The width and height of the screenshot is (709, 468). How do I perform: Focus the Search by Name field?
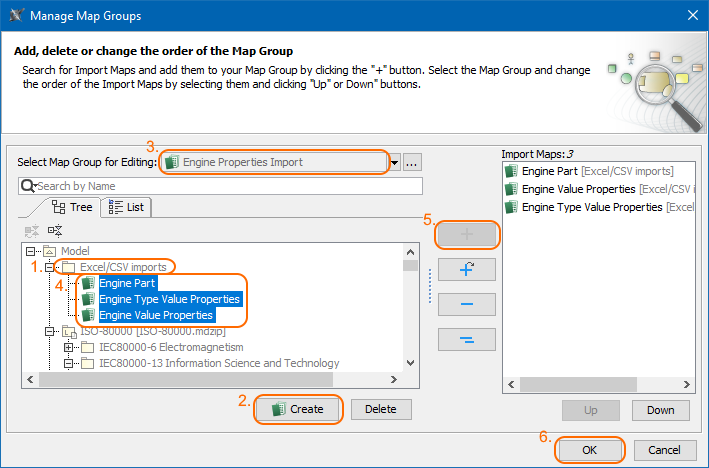[x=225, y=186]
